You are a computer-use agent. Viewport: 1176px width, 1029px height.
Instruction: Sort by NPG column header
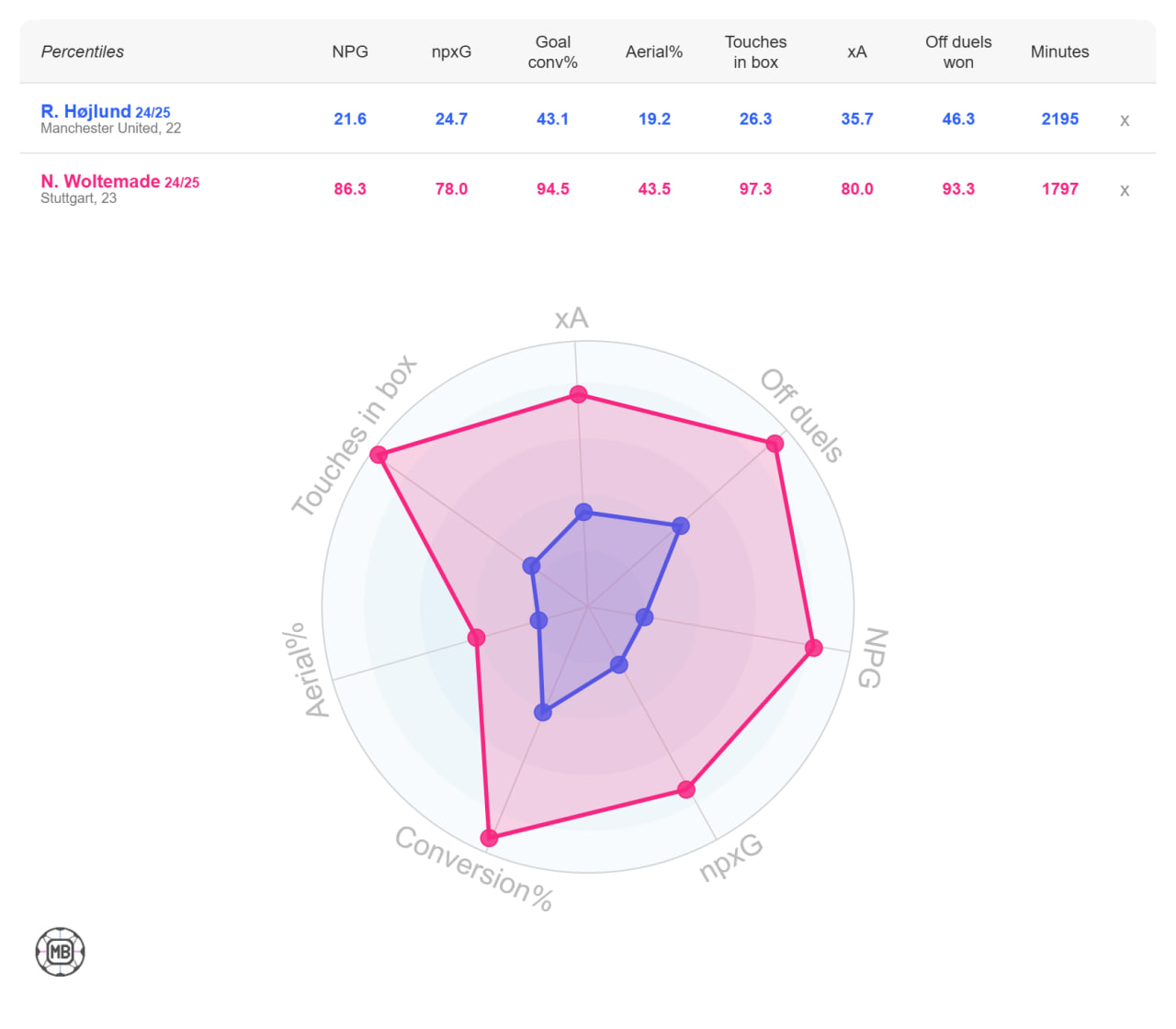(x=350, y=52)
